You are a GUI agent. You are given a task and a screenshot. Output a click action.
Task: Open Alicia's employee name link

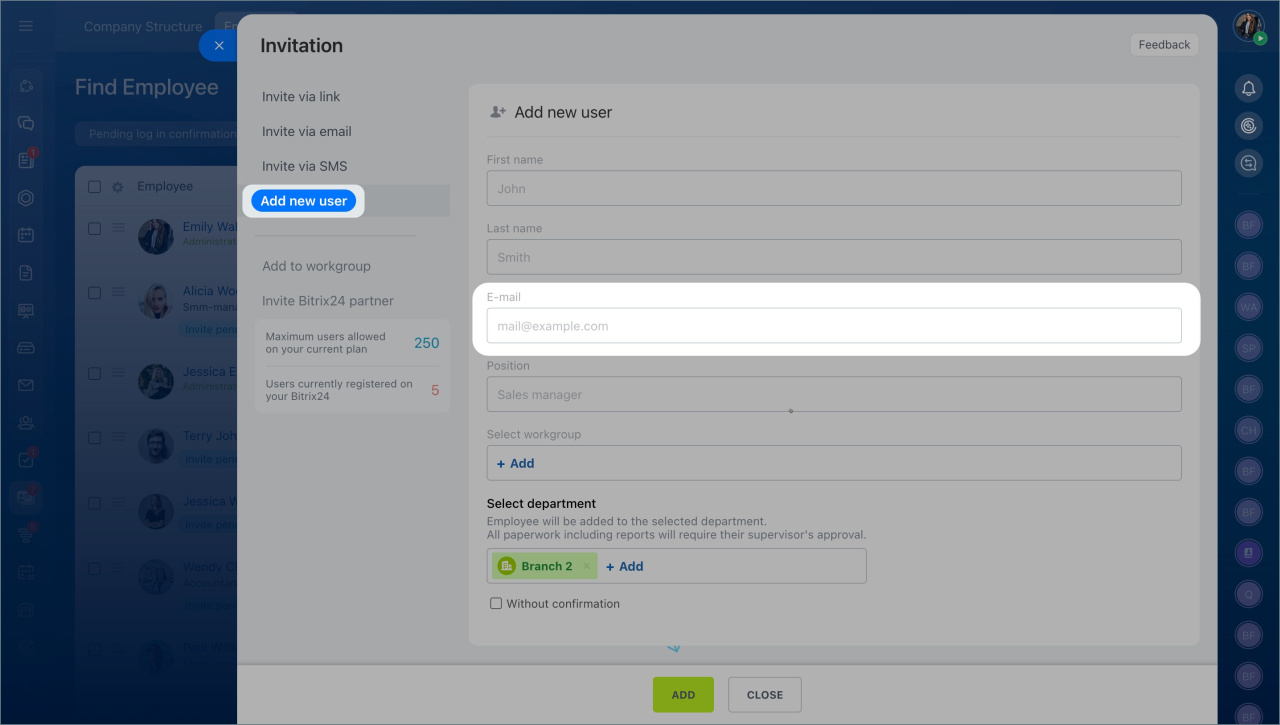coord(210,291)
